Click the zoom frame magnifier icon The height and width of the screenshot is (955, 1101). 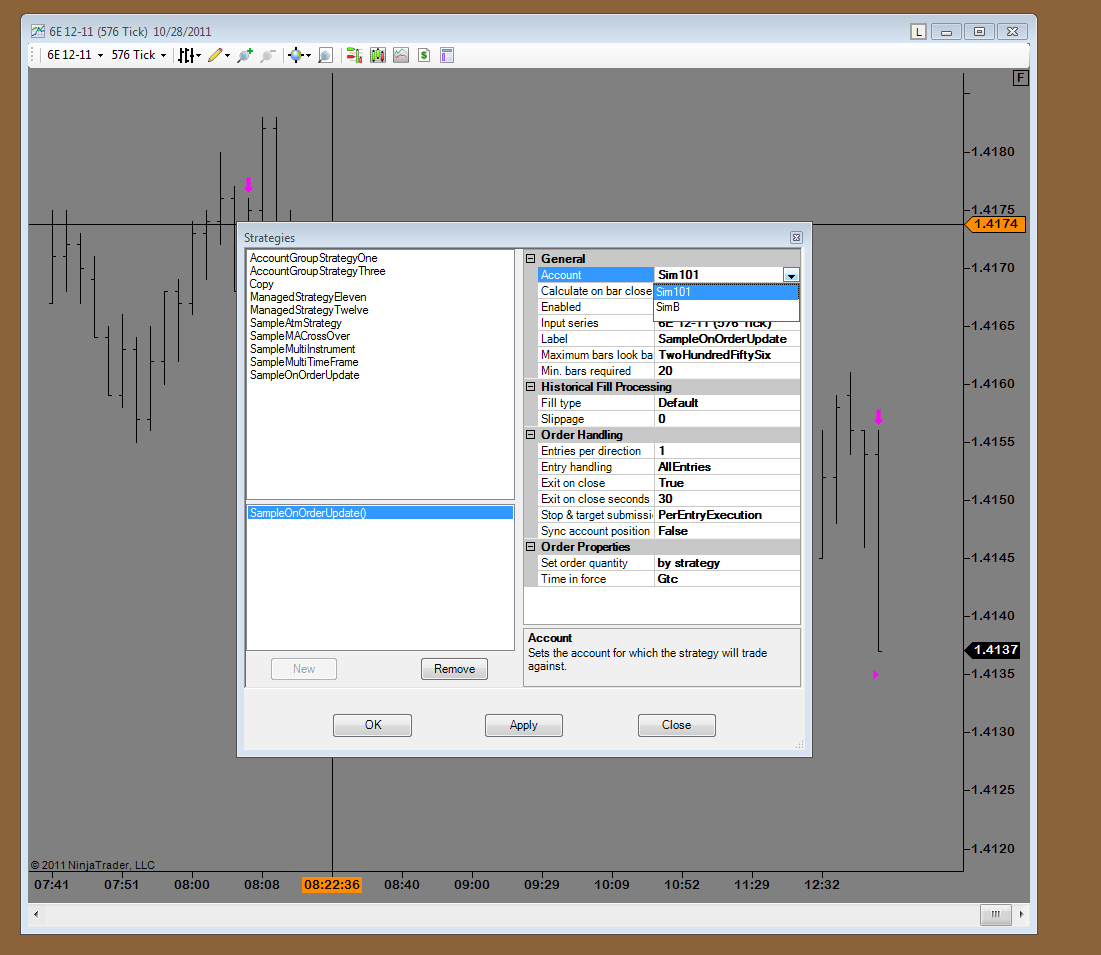point(325,55)
